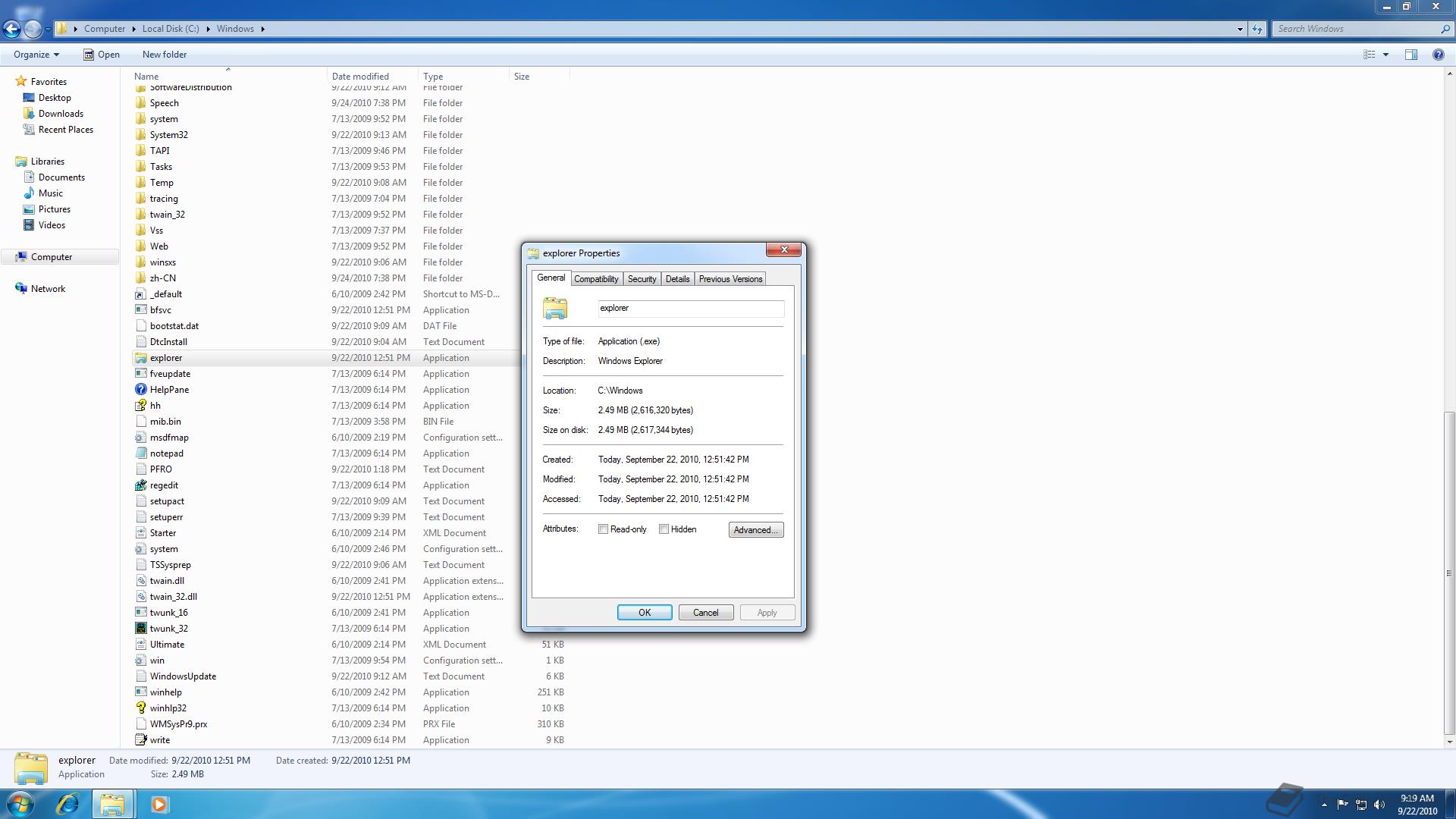Open the Help question mark icon

1438,55
